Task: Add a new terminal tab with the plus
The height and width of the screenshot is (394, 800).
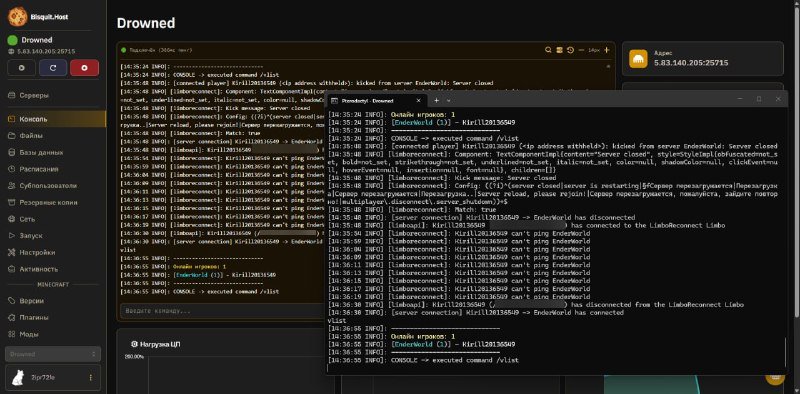Action: pos(436,101)
